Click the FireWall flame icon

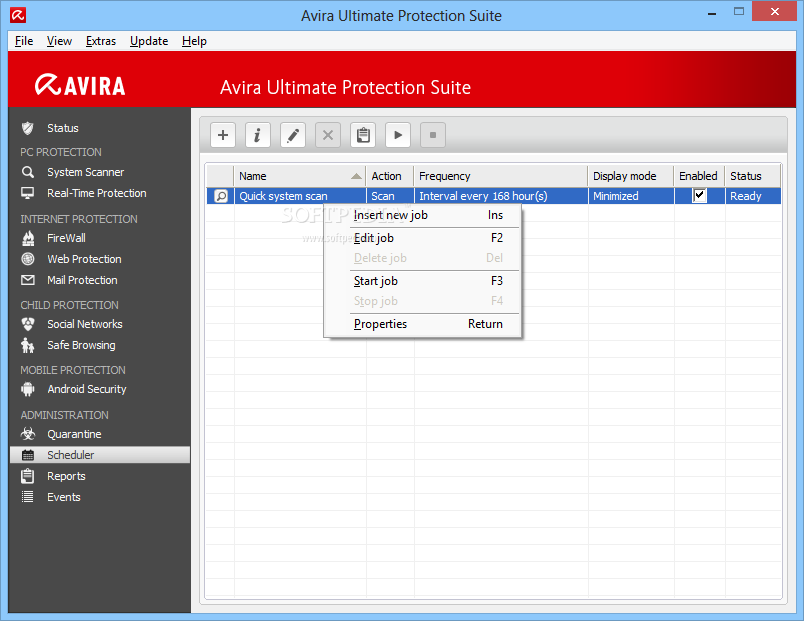coord(28,238)
